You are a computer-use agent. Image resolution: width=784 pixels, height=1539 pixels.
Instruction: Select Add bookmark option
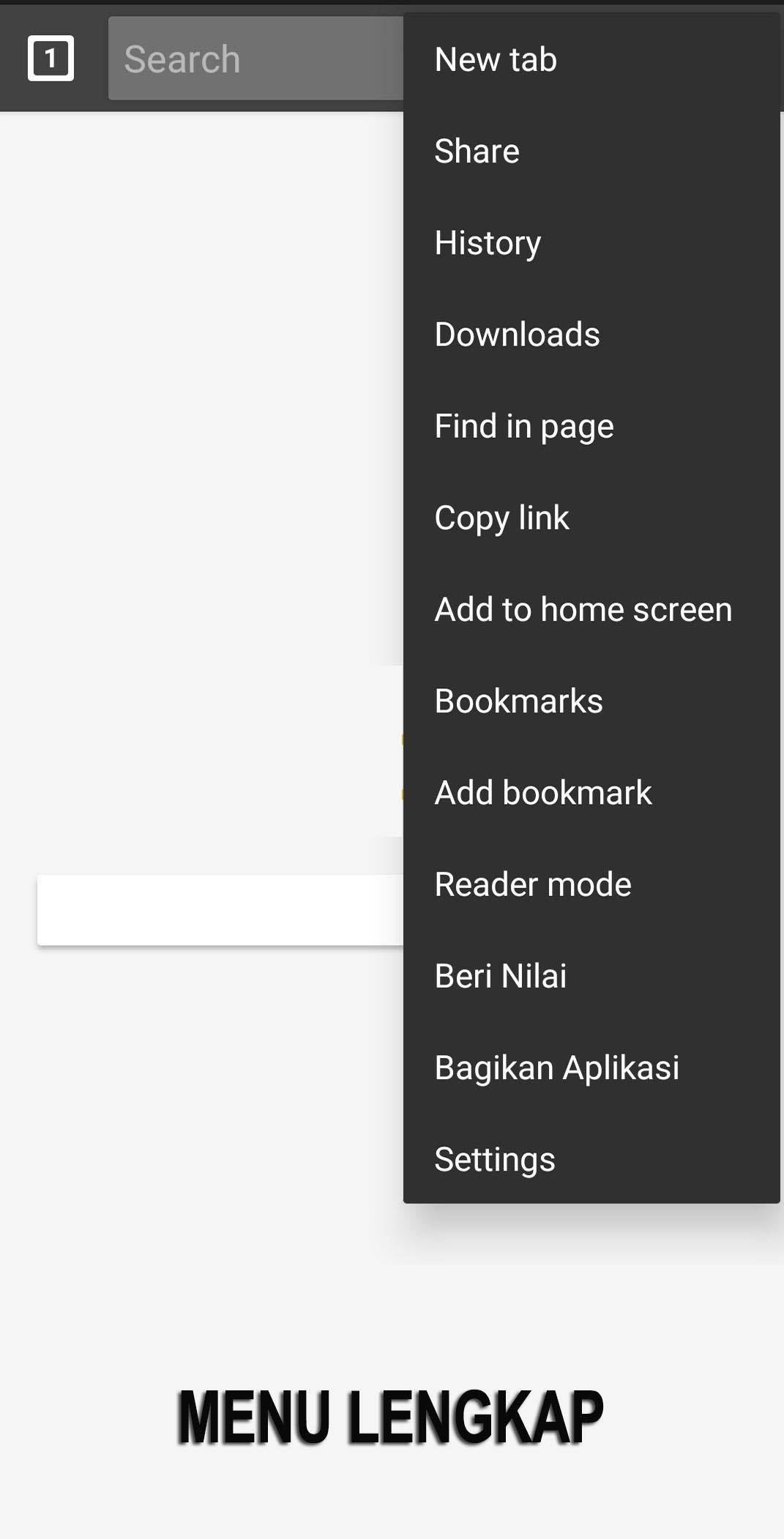click(x=591, y=792)
